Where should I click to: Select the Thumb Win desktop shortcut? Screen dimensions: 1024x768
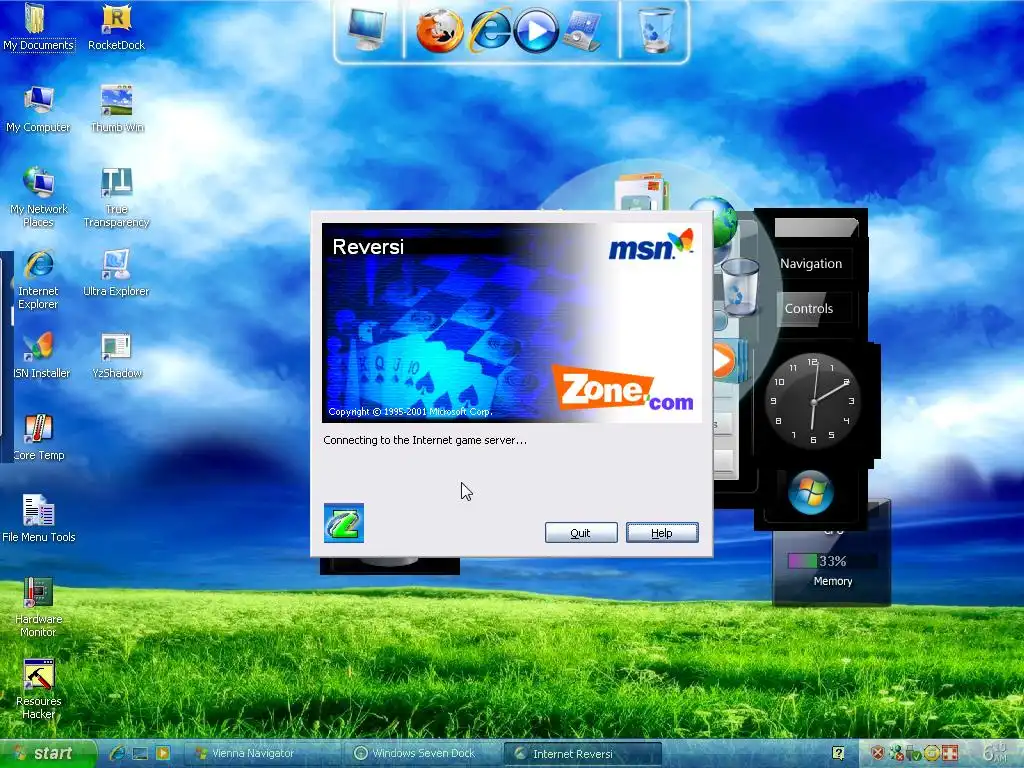117,108
